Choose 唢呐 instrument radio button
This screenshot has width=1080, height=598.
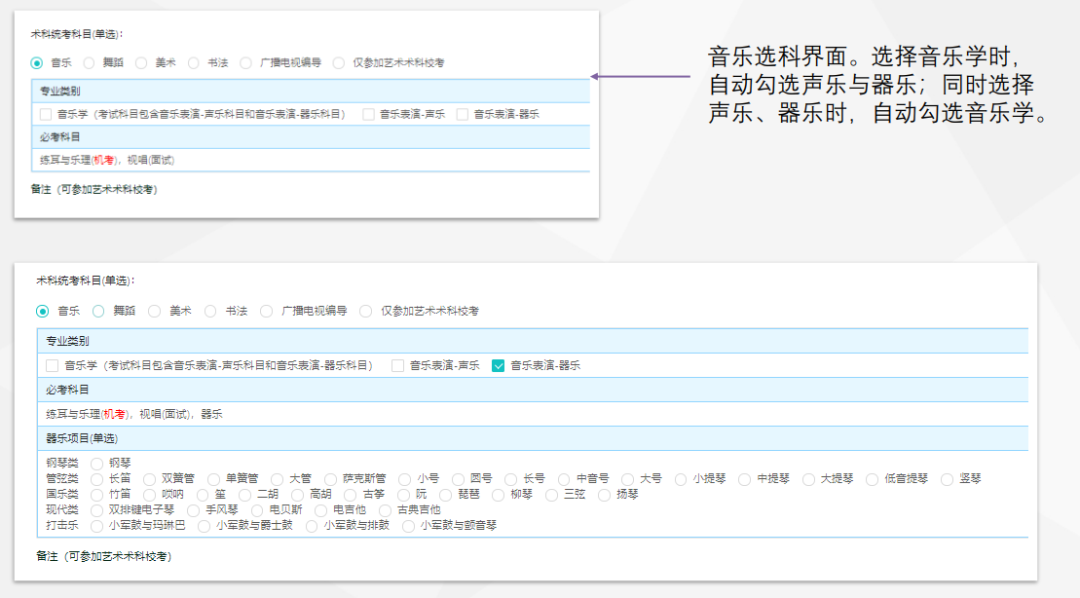point(149,495)
